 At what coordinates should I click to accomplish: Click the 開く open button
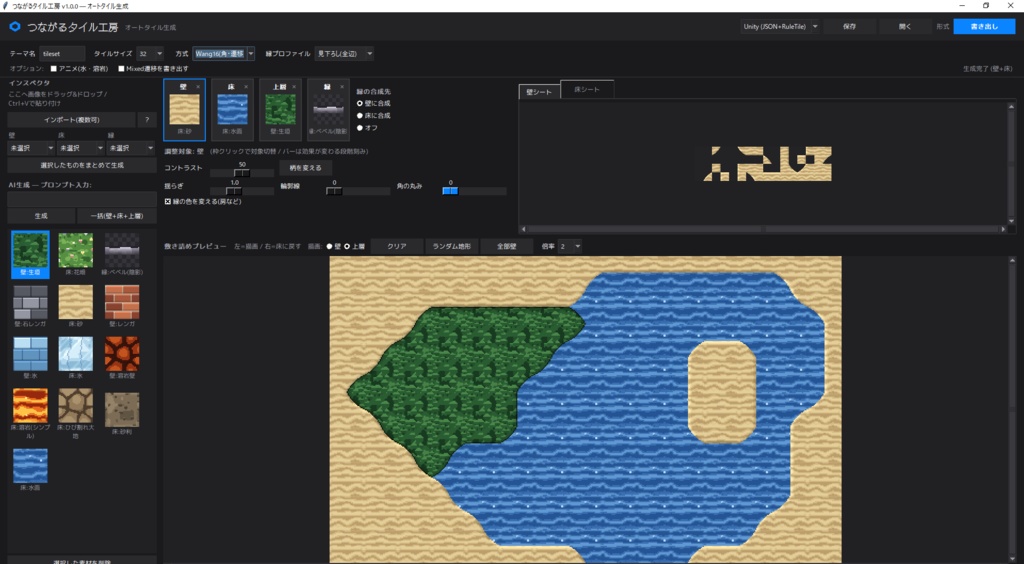click(x=904, y=27)
